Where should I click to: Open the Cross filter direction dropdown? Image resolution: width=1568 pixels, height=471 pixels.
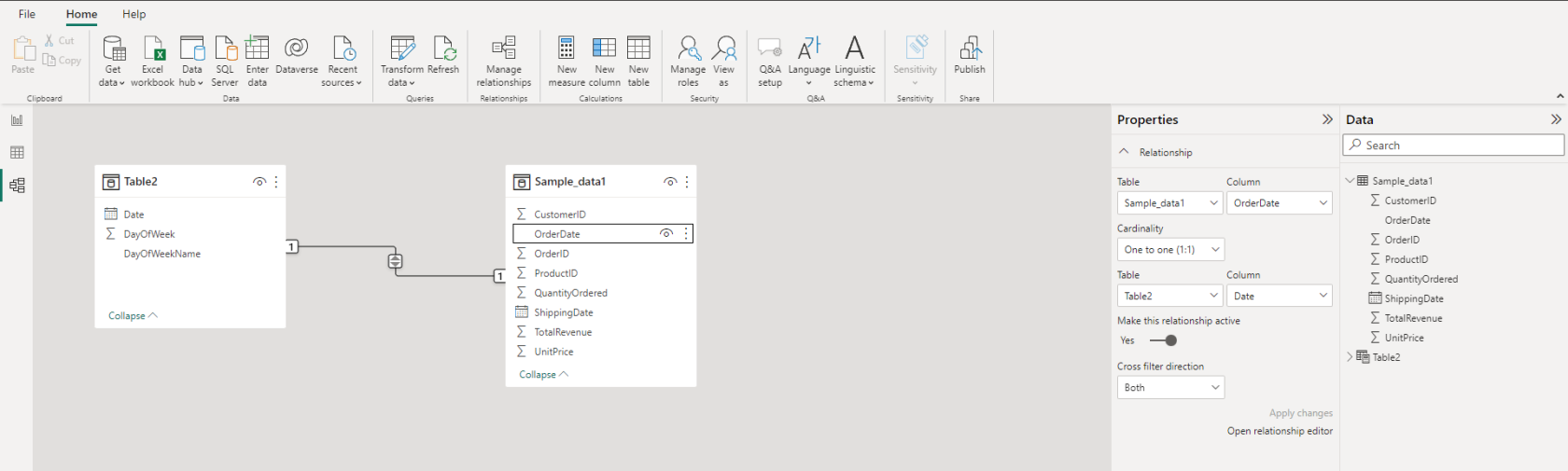click(1170, 388)
